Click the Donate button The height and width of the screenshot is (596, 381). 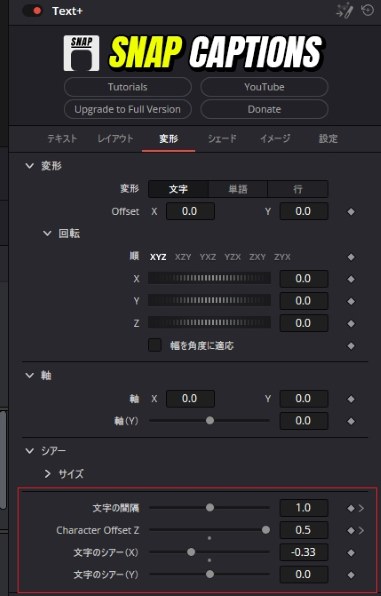point(264,109)
